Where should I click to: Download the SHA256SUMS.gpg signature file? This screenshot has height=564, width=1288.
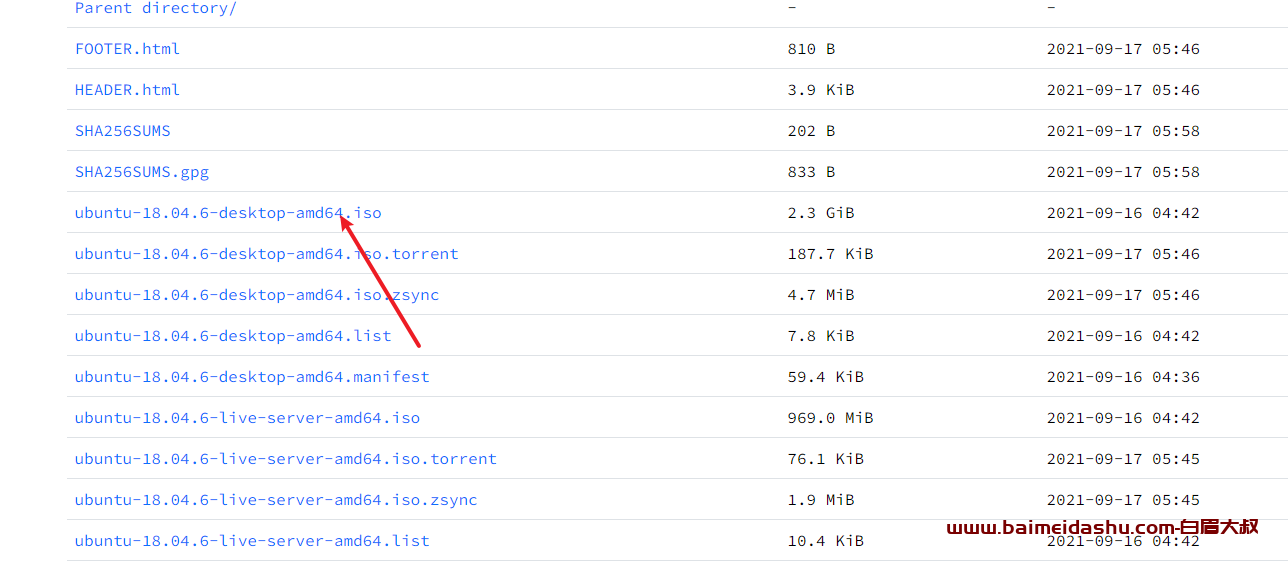pos(142,172)
